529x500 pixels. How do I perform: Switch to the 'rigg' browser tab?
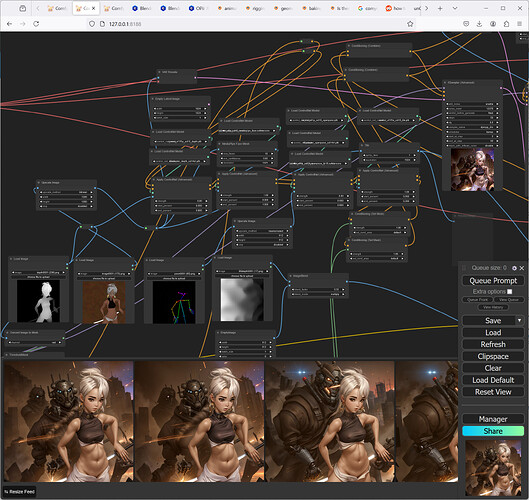point(255,8)
